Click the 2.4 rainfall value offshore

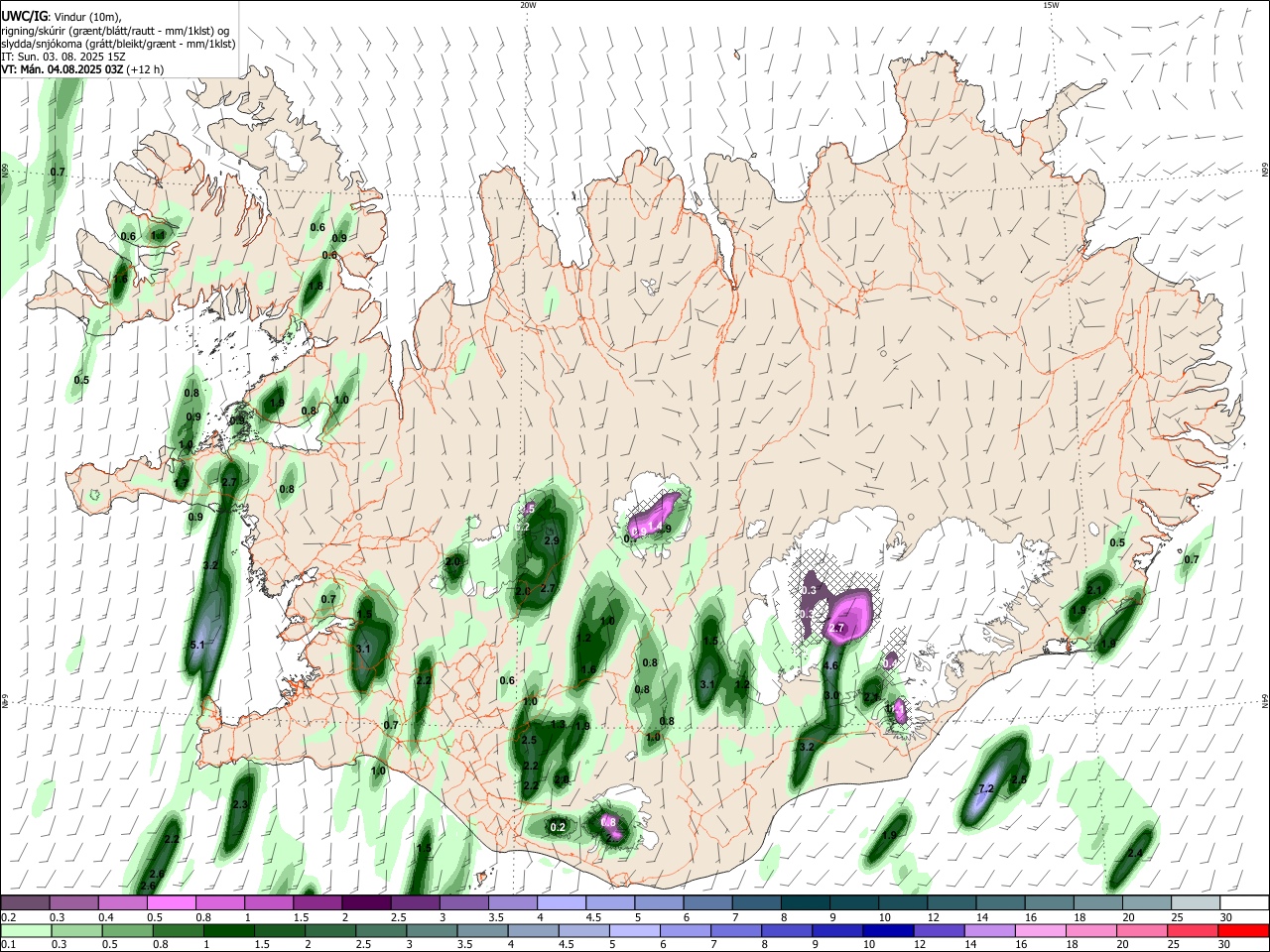1135,853
